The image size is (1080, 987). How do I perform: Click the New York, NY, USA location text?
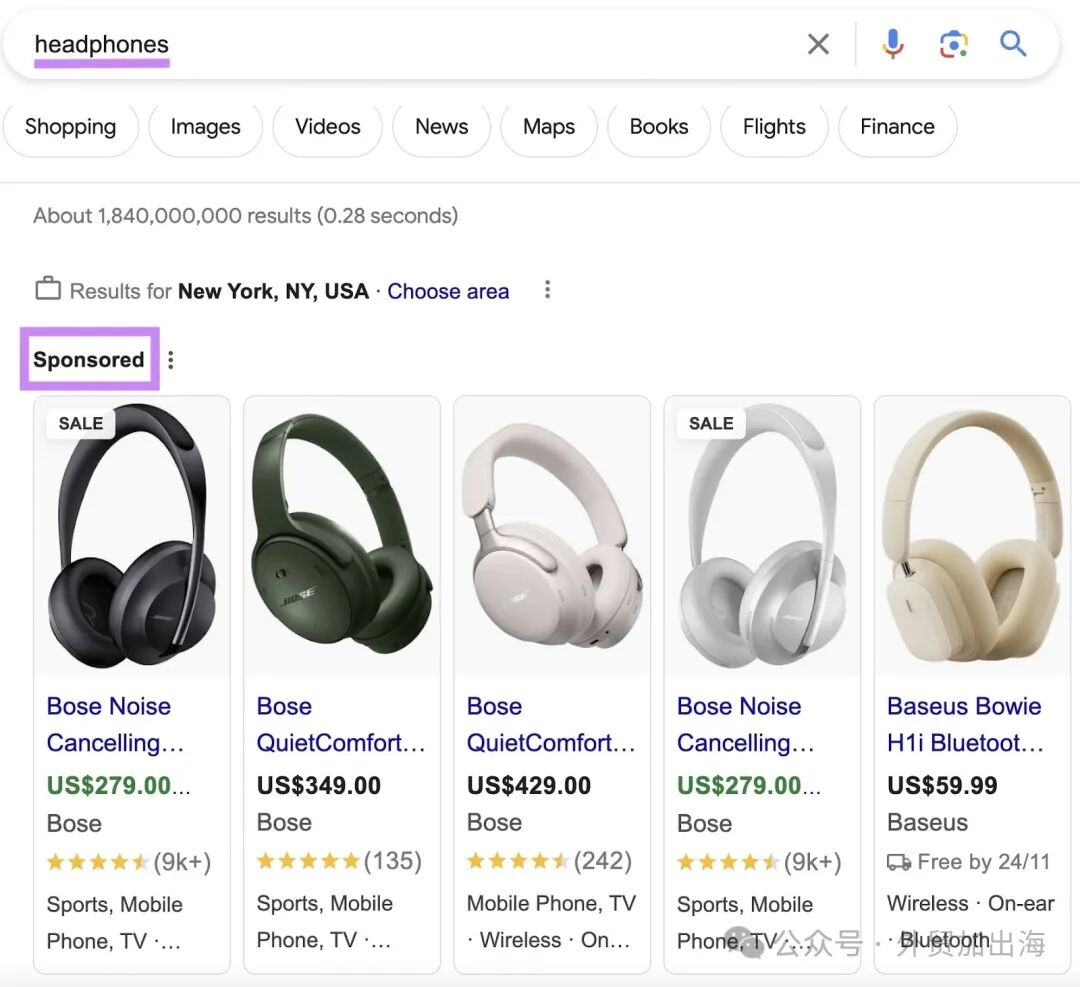point(273,291)
